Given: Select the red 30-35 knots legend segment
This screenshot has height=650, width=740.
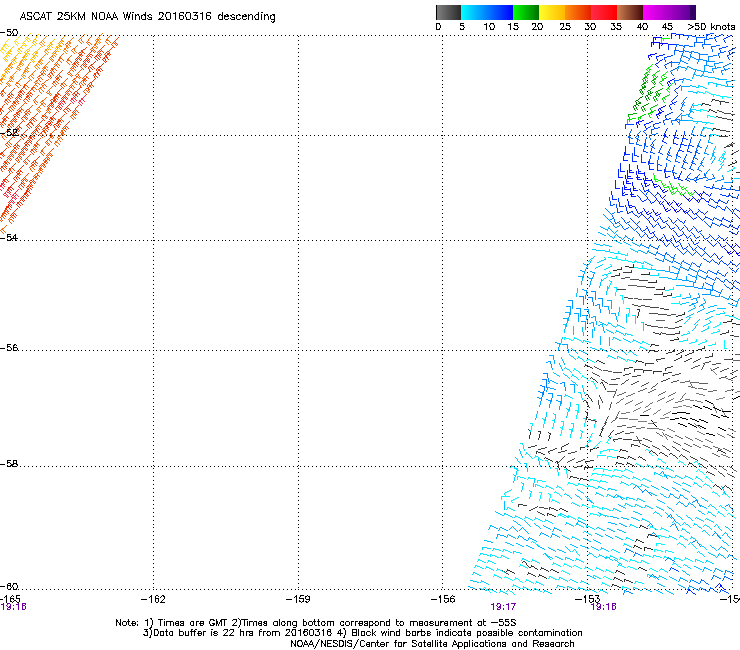Looking at the screenshot, I should pos(604,12).
